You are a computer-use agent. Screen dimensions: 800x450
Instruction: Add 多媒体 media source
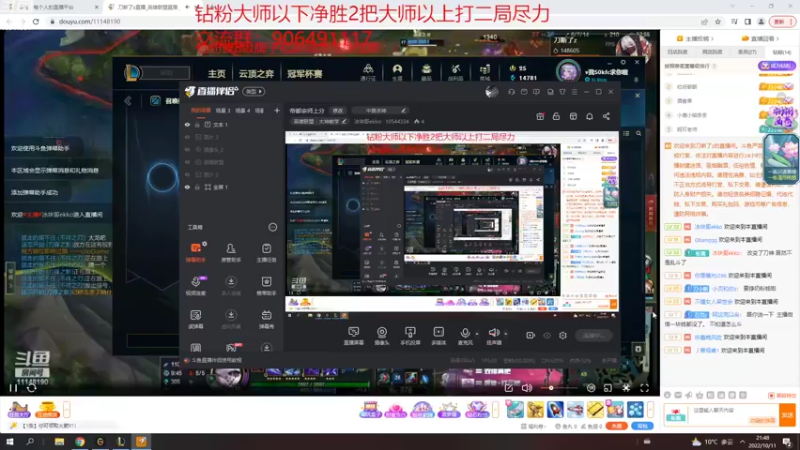tap(438, 336)
